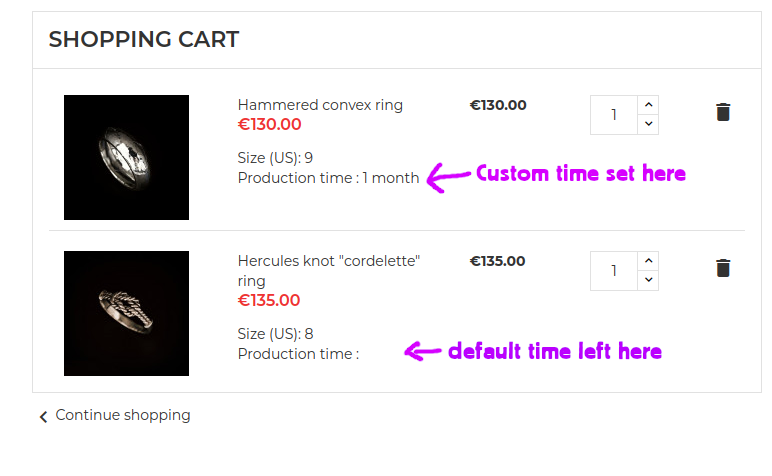
Task: Remove Hercules knot ring with trash icon
Action: [723, 268]
